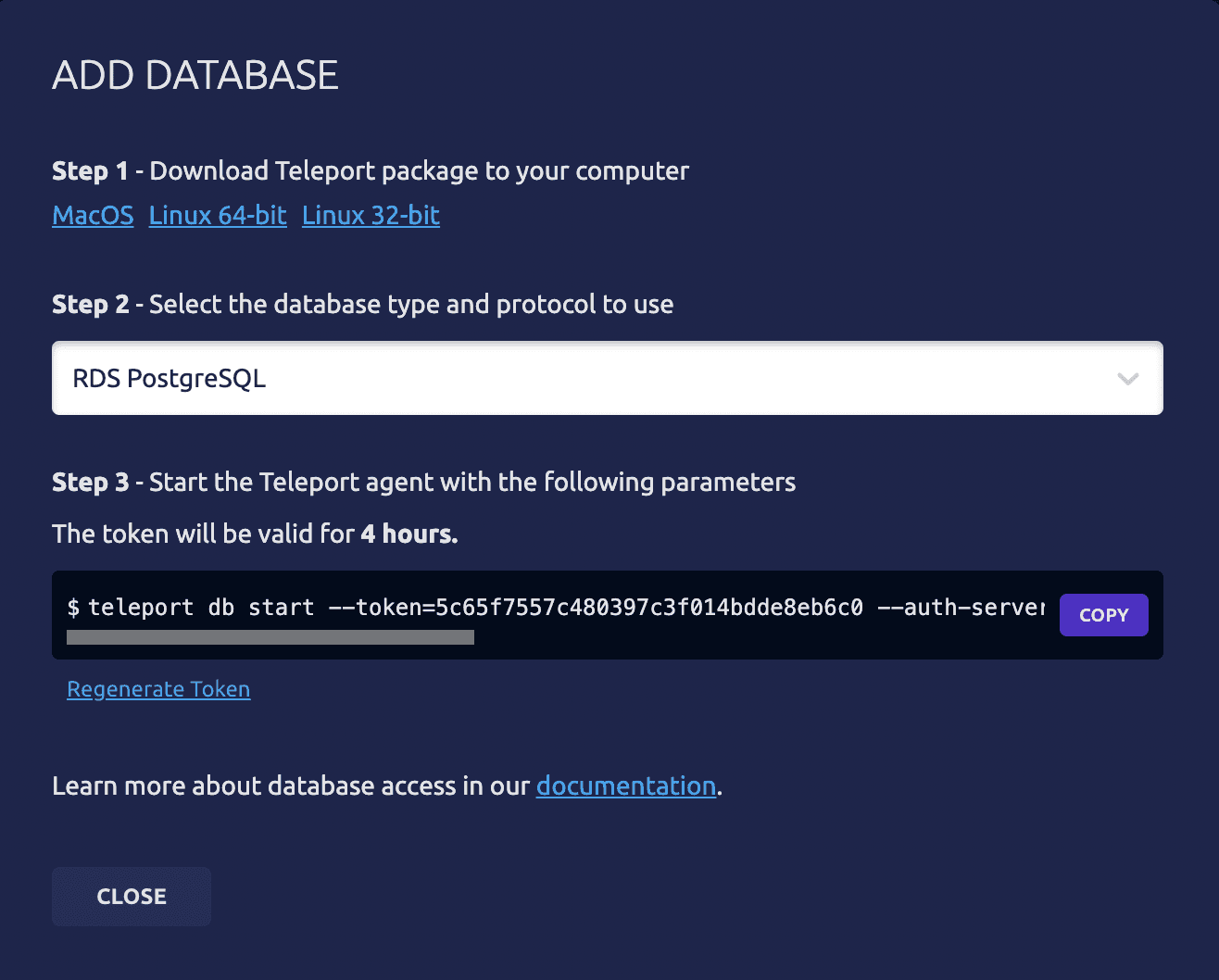The height and width of the screenshot is (980, 1219).
Task: Click the dropdown chevron icon
Action: click(x=1128, y=378)
